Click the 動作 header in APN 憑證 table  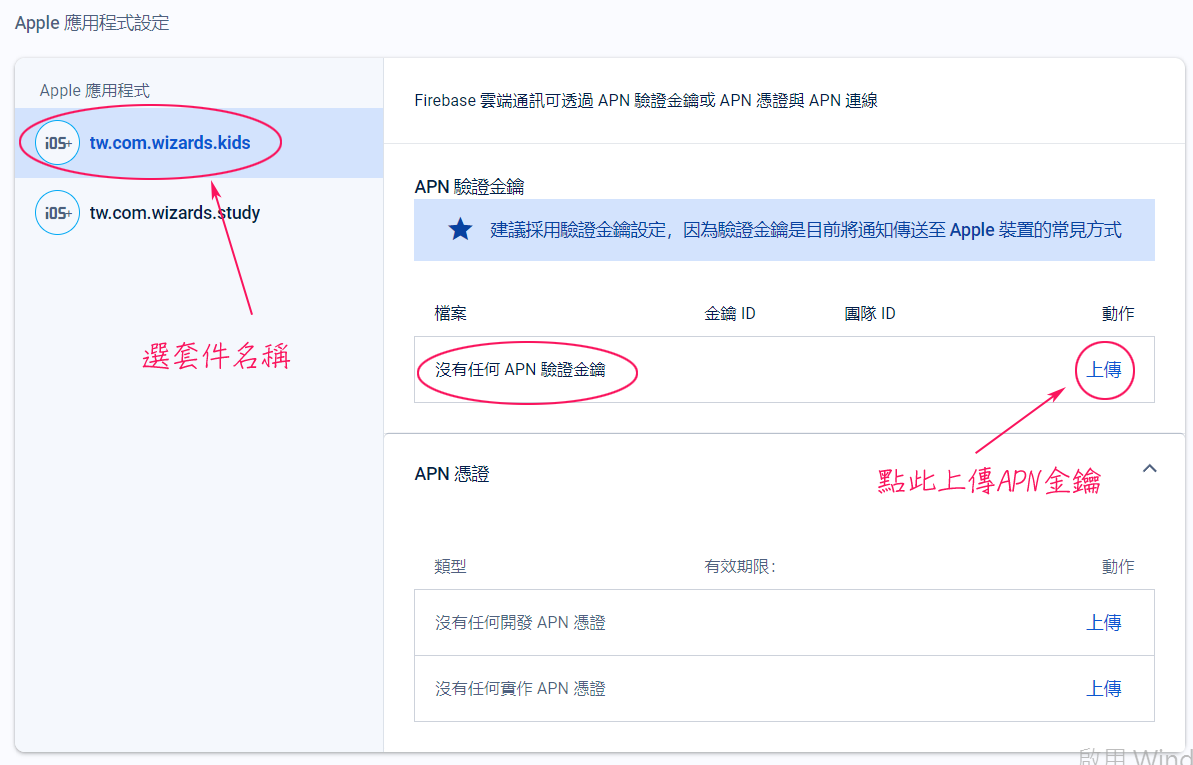(x=1118, y=566)
